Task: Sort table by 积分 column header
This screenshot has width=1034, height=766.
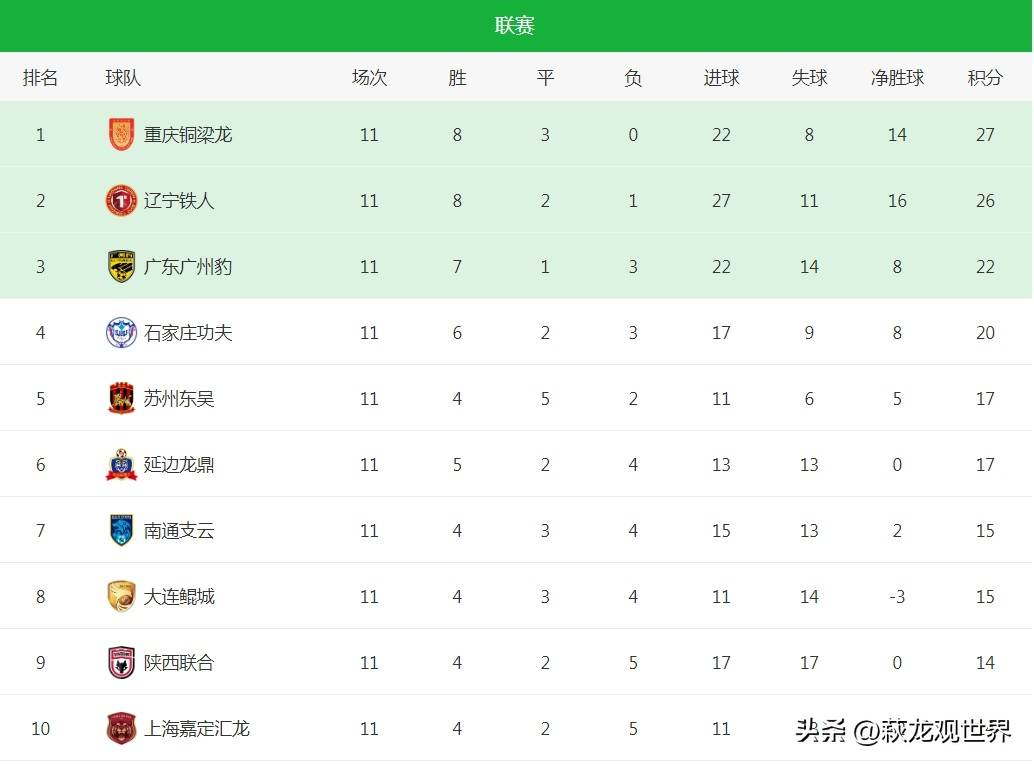Action: pyautogui.click(x=985, y=77)
